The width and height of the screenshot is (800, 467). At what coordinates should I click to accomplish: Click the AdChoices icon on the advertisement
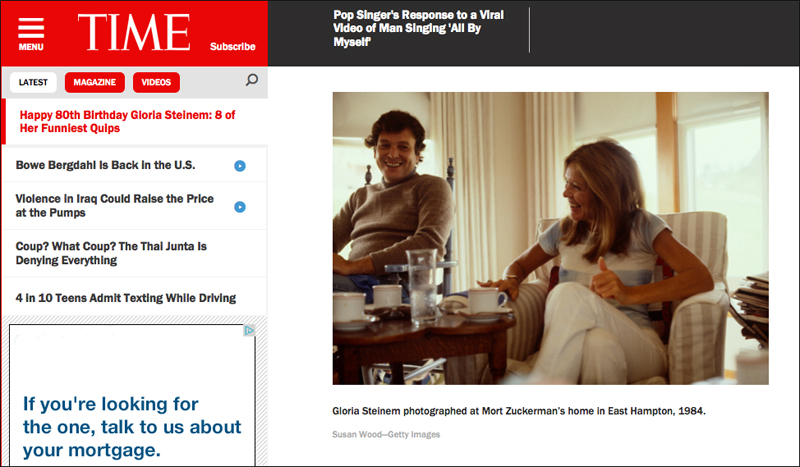pos(249,331)
